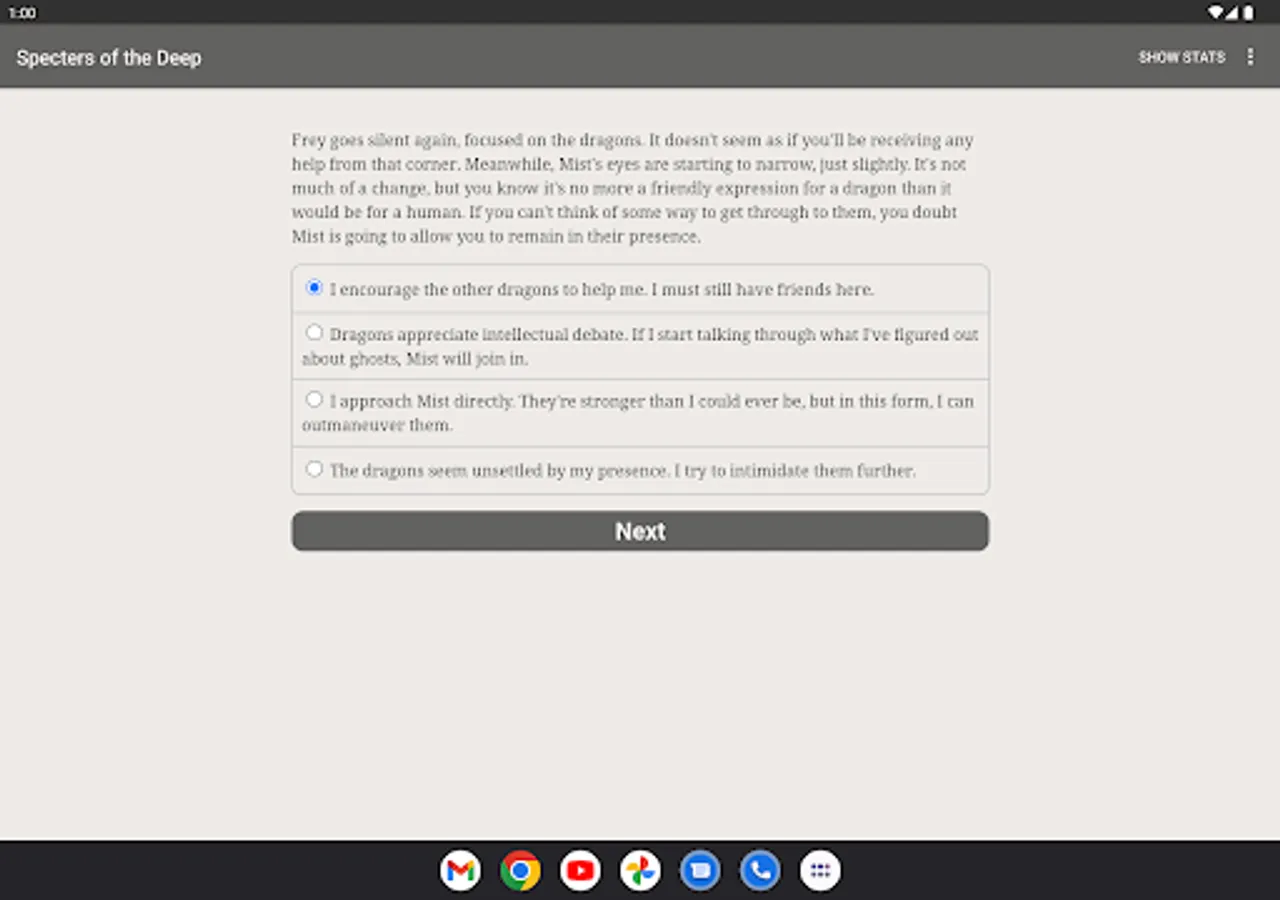
Task: Click the clock showing 1:00
Action: click(x=22, y=12)
